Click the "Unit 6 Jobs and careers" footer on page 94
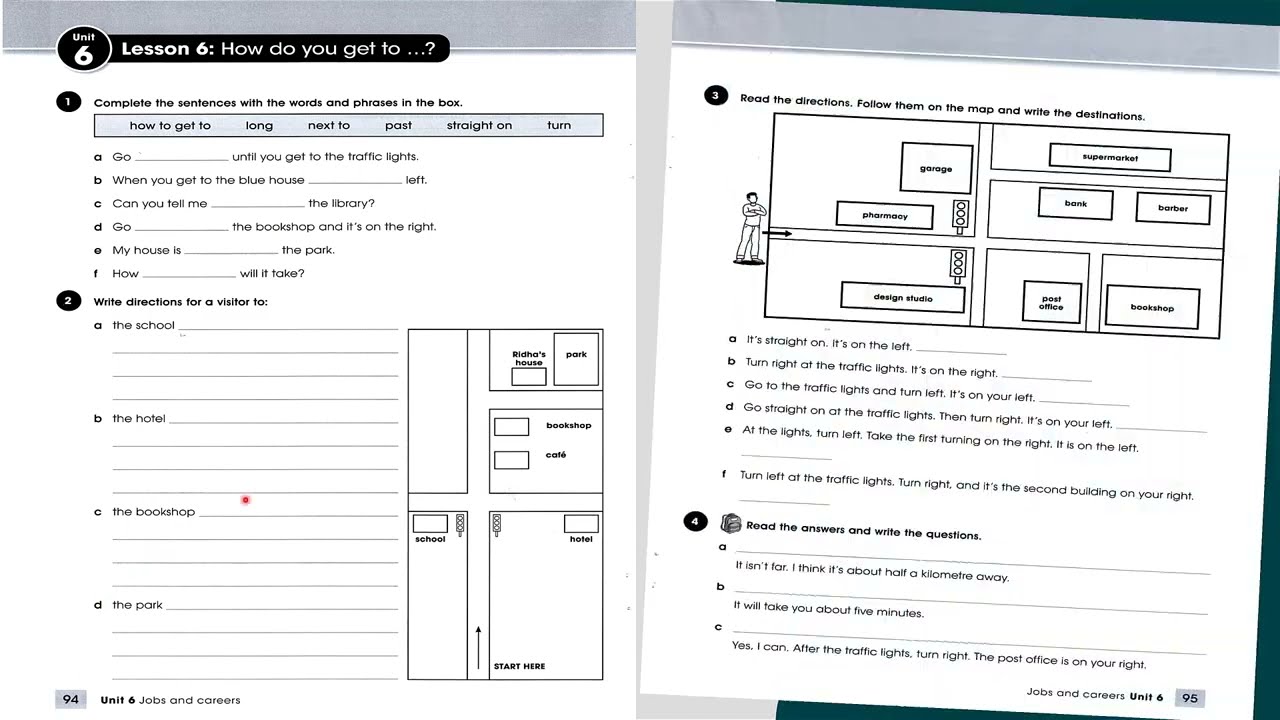The image size is (1280, 720). coord(170,701)
